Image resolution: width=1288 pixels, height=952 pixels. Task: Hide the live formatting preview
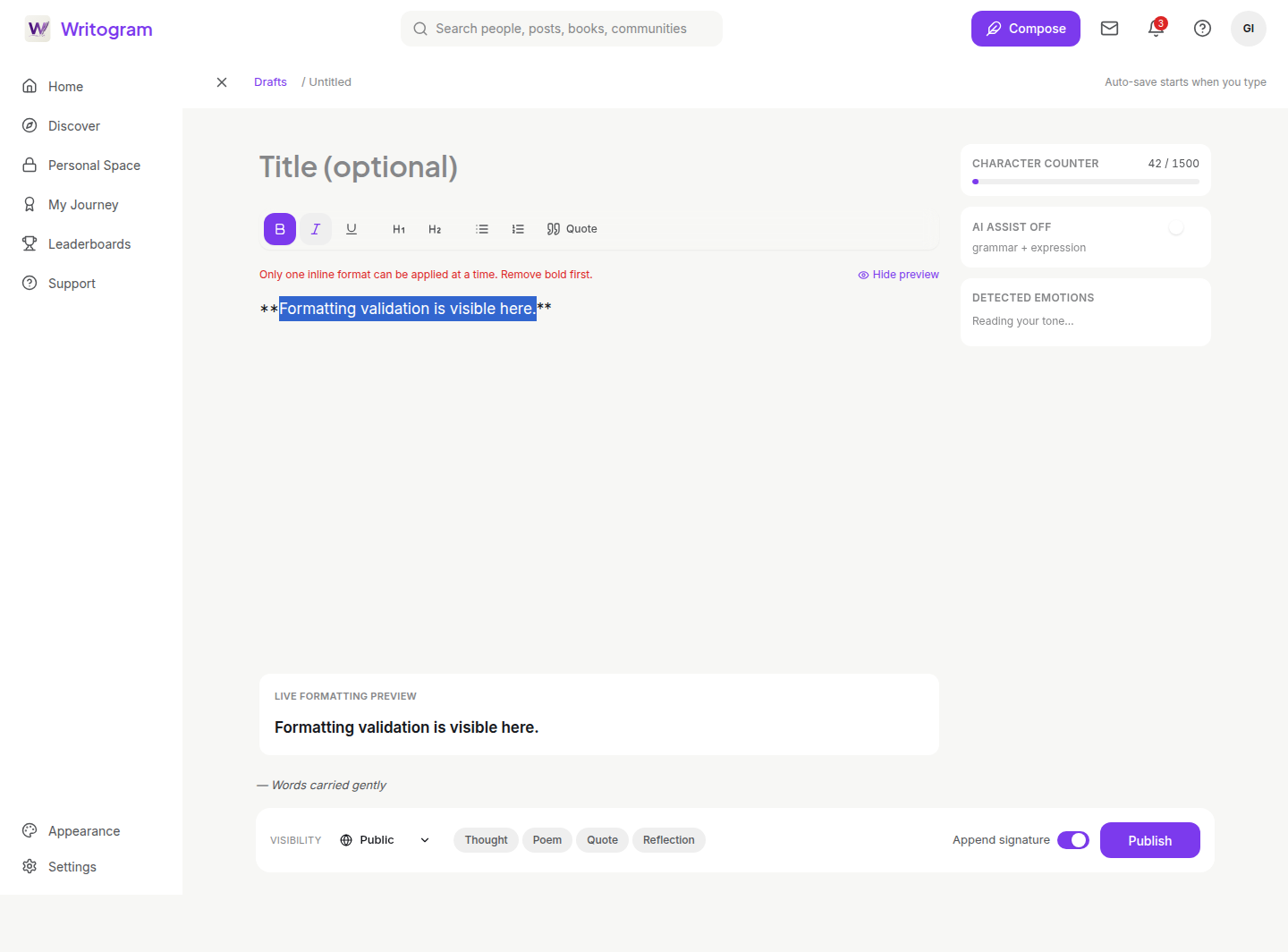(899, 275)
